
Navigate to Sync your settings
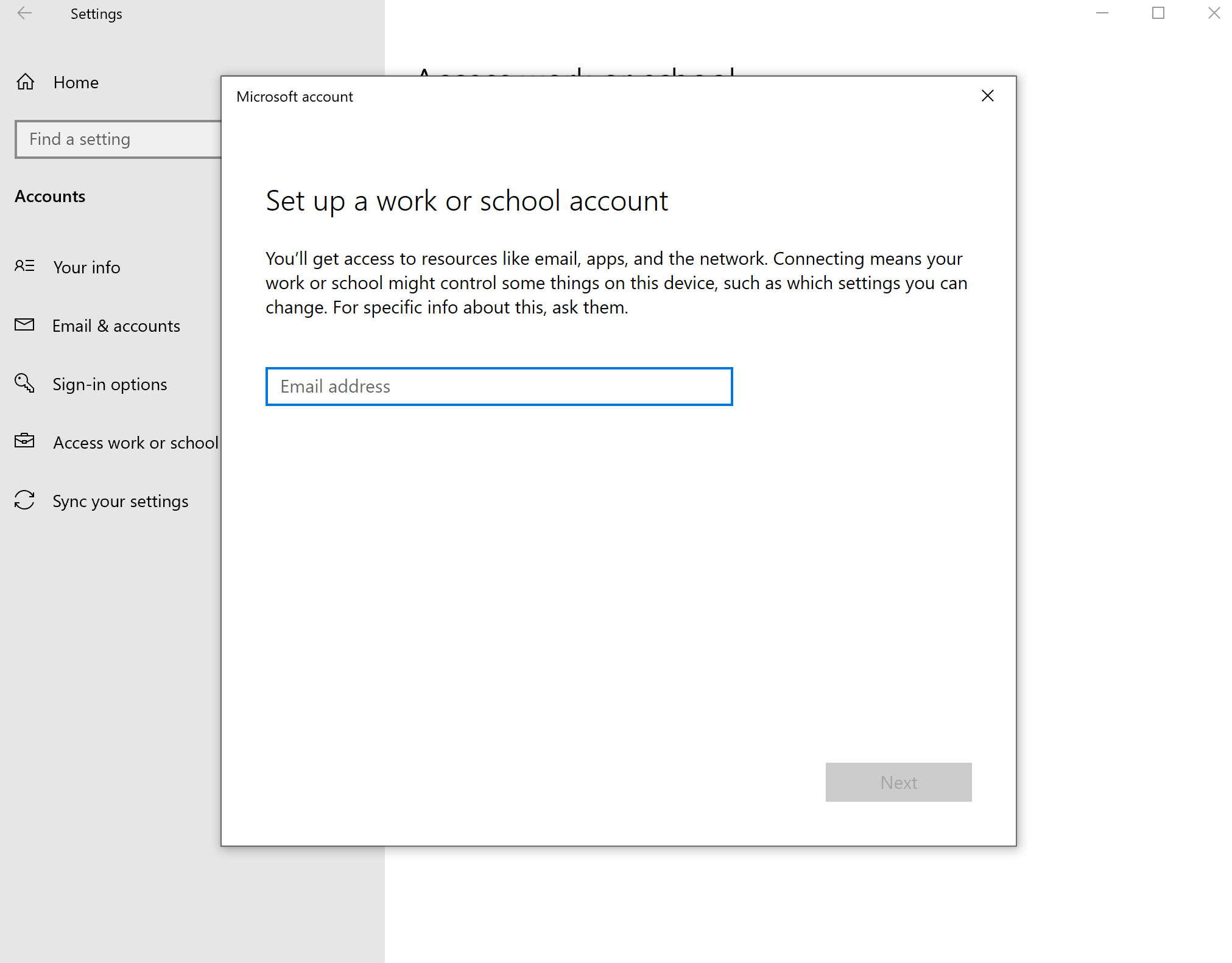tap(120, 501)
